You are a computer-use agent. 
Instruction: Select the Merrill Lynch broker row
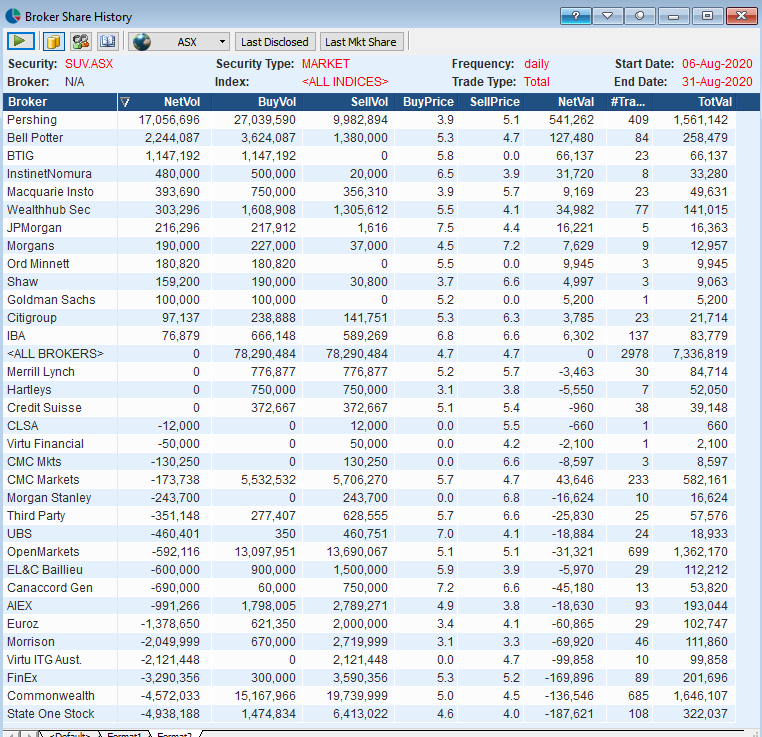(x=369, y=372)
